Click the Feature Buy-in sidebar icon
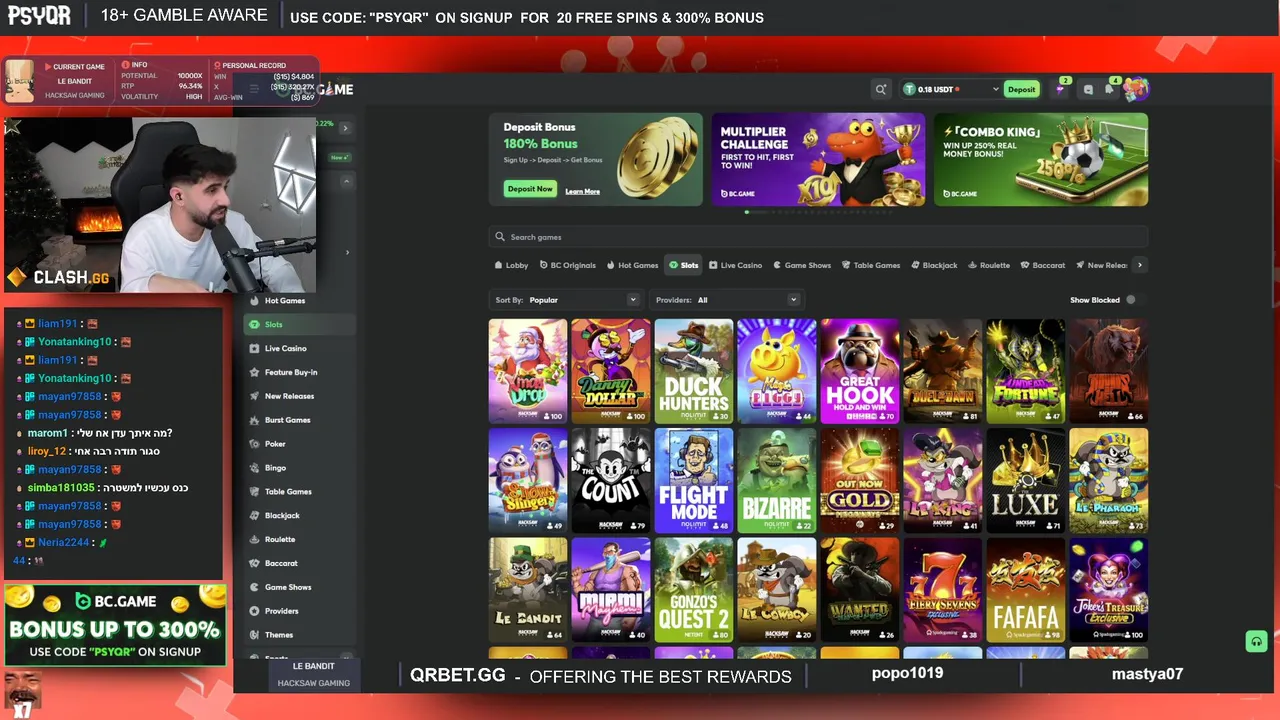 coord(254,372)
